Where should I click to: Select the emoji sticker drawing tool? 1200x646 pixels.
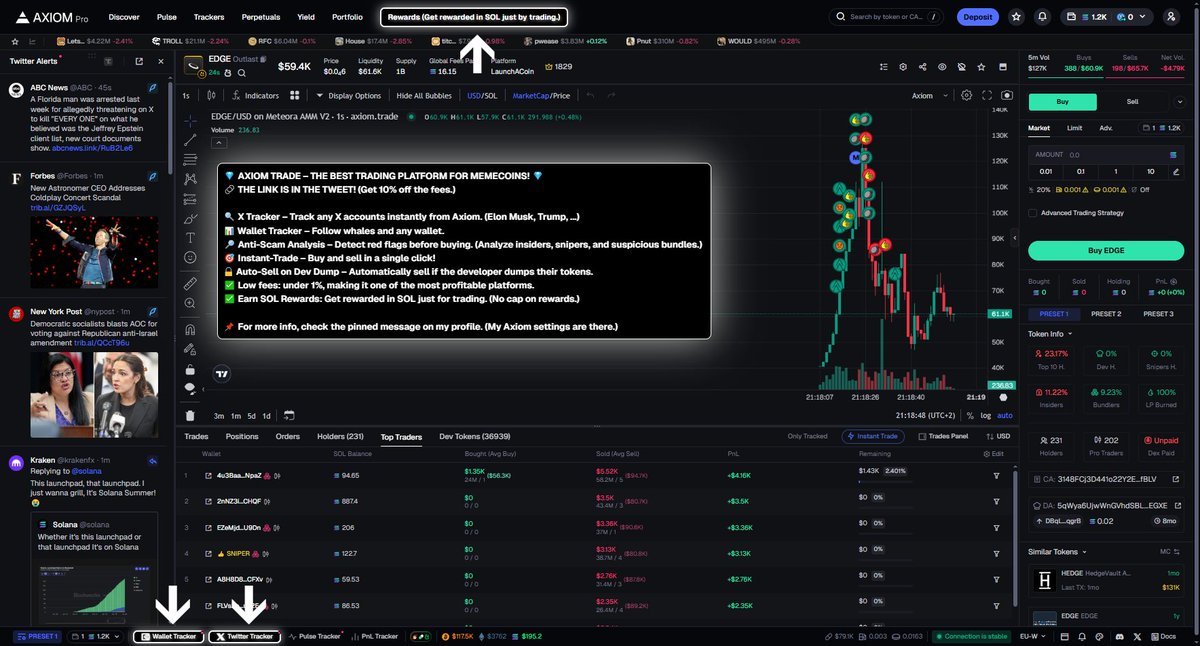tap(190, 258)
